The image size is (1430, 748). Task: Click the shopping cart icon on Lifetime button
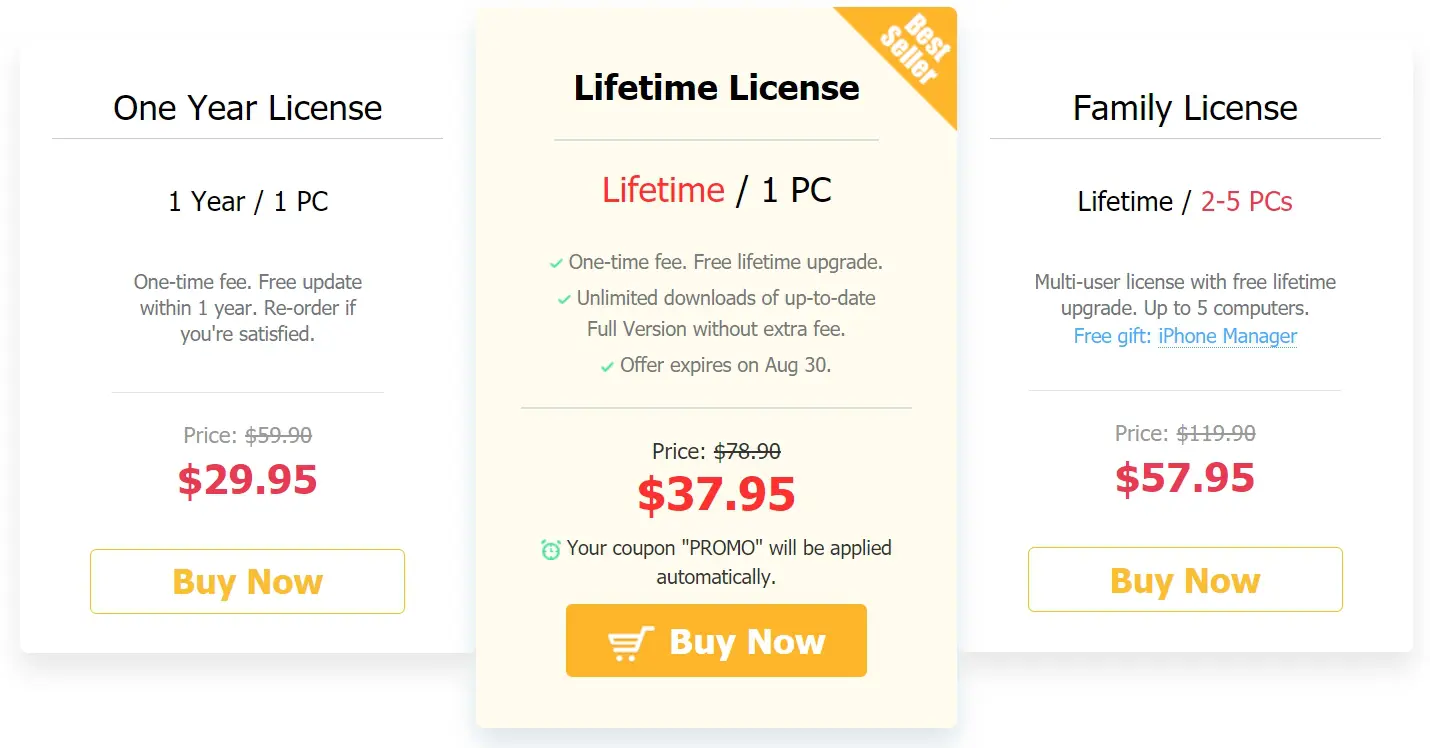pos(631,643)
